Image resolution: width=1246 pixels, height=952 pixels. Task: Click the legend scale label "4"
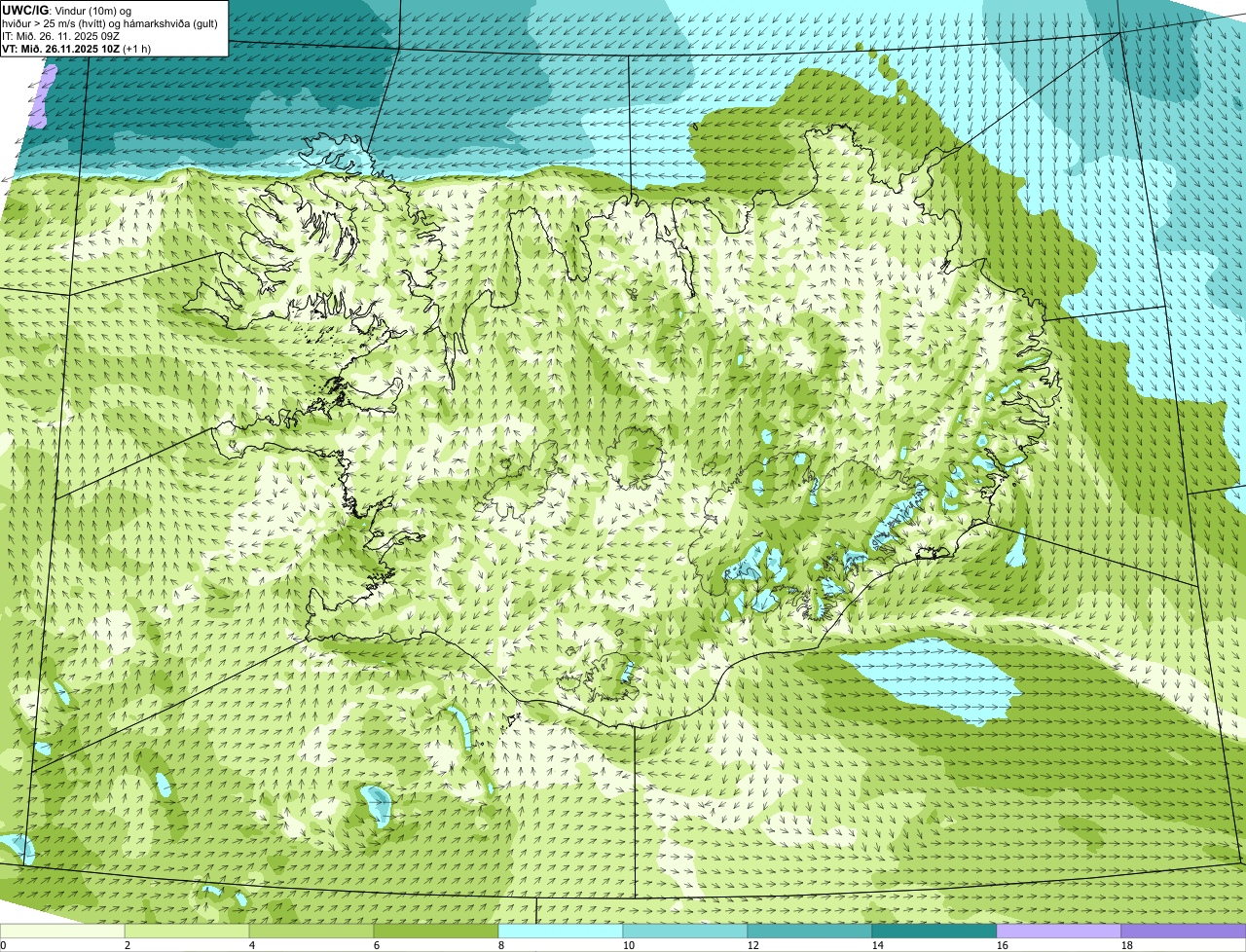tap(252, 945)
